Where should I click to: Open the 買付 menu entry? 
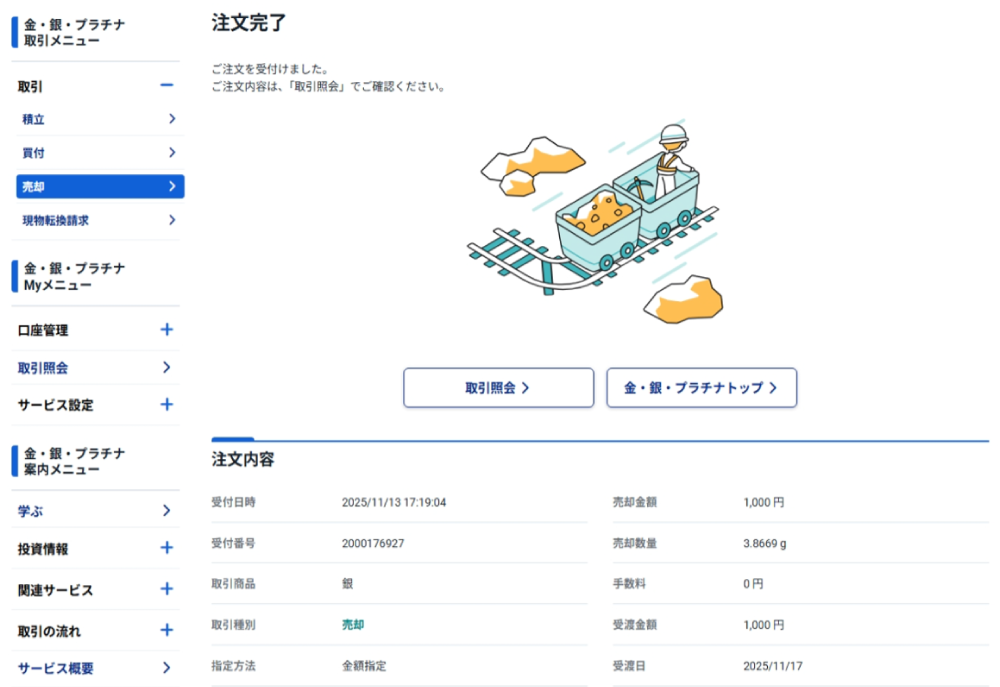34,153
